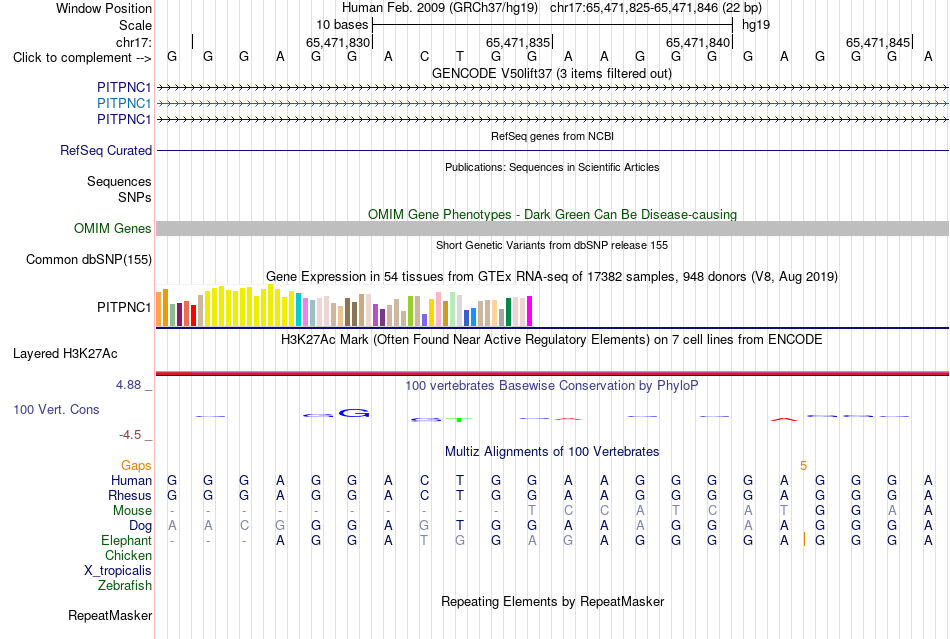Click Short Genetic Variants from dbSNP title

(552, 245)
